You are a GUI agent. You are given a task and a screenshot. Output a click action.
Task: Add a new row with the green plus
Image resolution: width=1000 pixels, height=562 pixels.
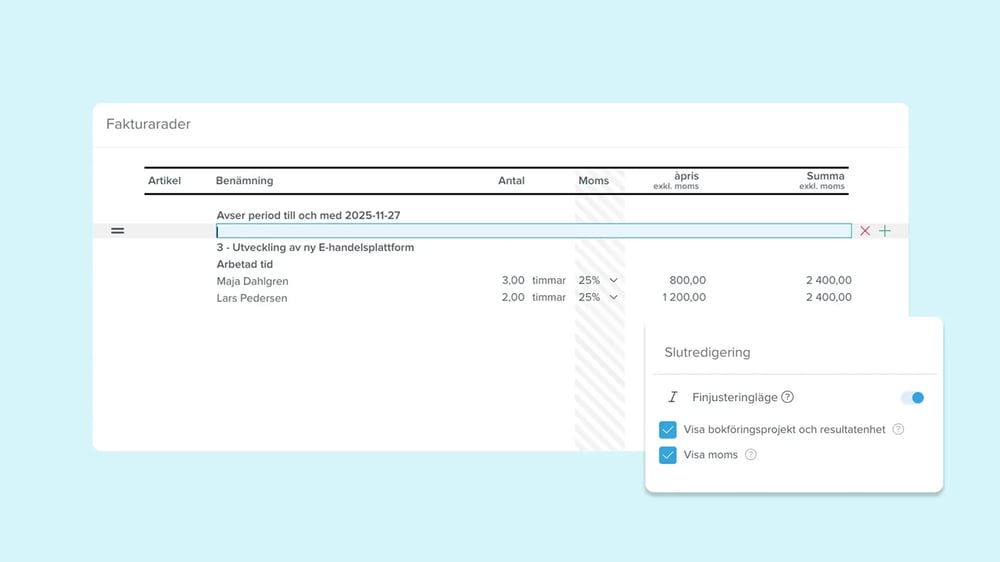coord(884,231)
